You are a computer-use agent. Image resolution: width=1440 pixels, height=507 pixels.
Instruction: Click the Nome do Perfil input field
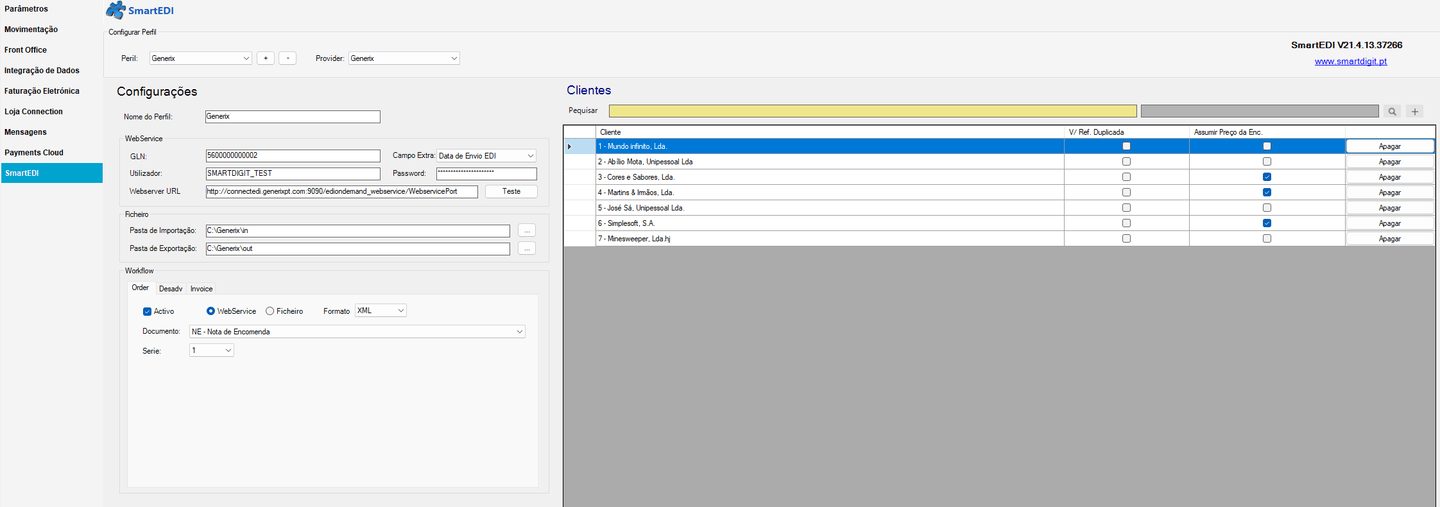click(292, 116)
